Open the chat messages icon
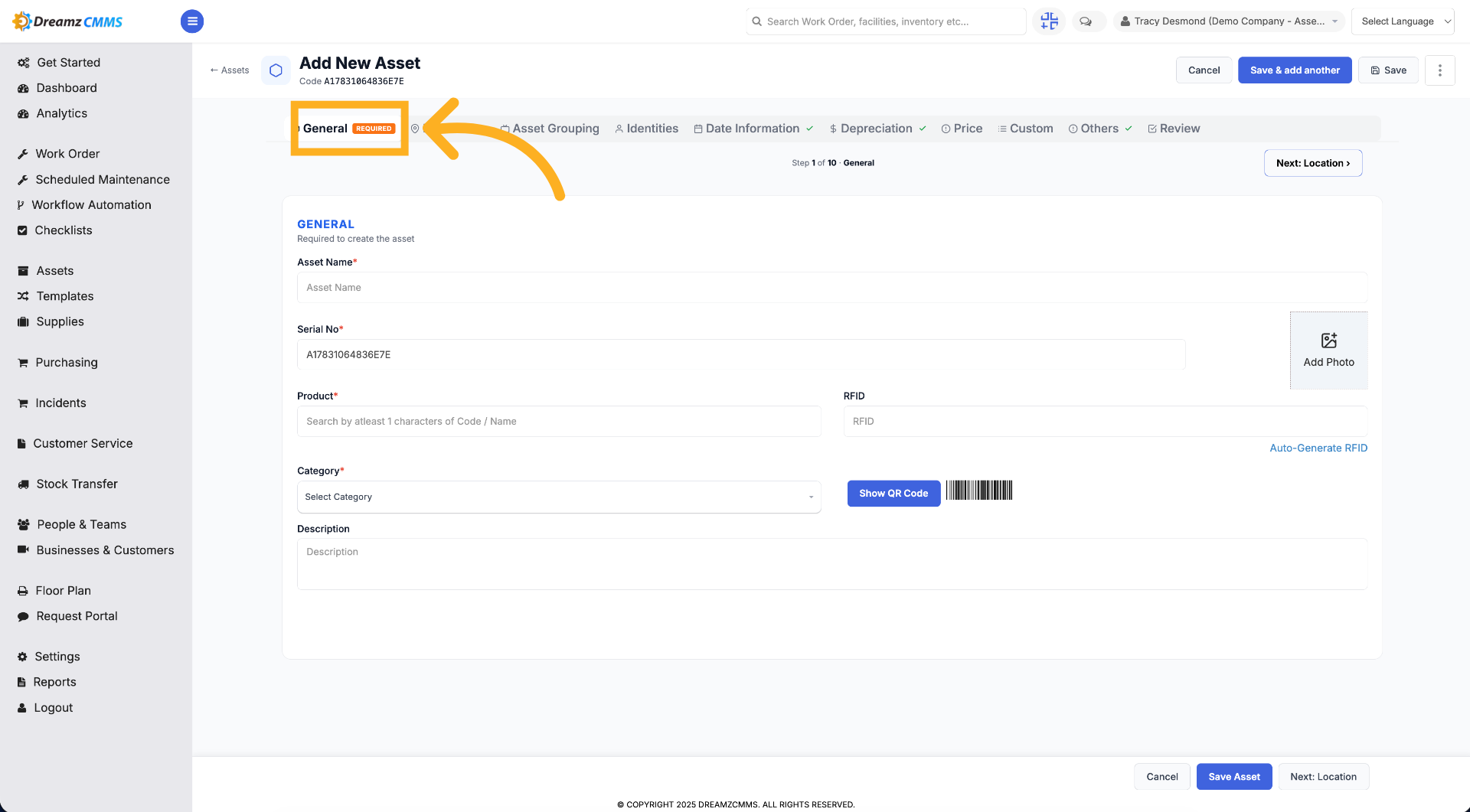This screenshot has height=812, width=1470. (1086, 21)
